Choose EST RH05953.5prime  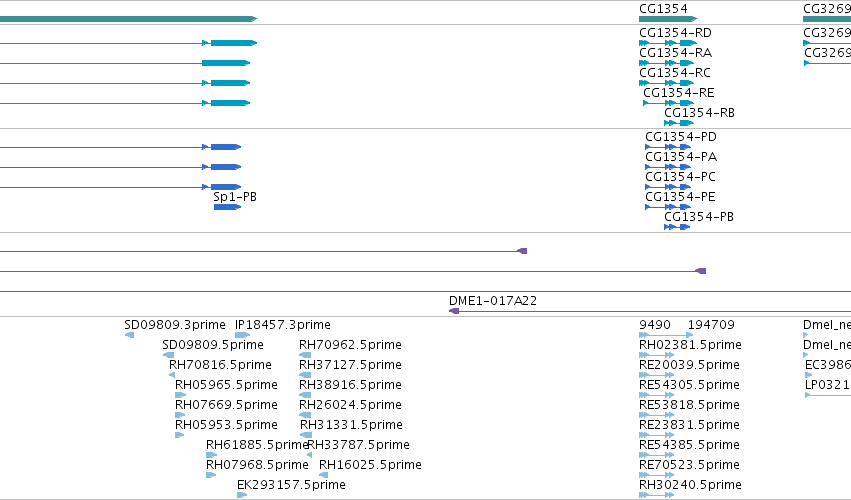[226, 425]
